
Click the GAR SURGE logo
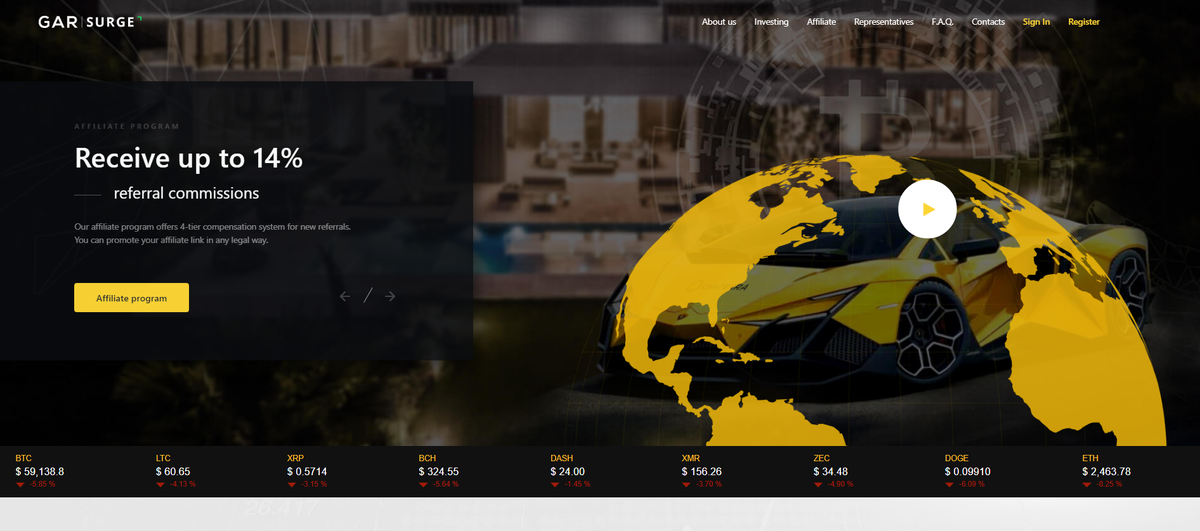coord(90,21)
